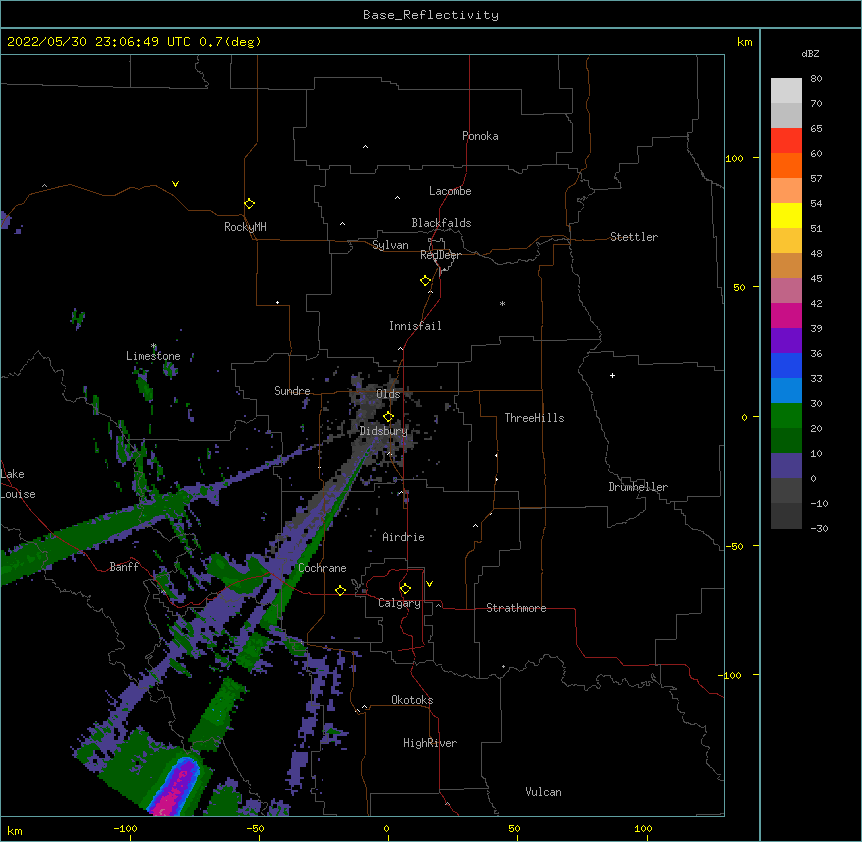Viewport: 862px width, 842px height.
Task: Click the RockyMH label
Action: point(245,227)
